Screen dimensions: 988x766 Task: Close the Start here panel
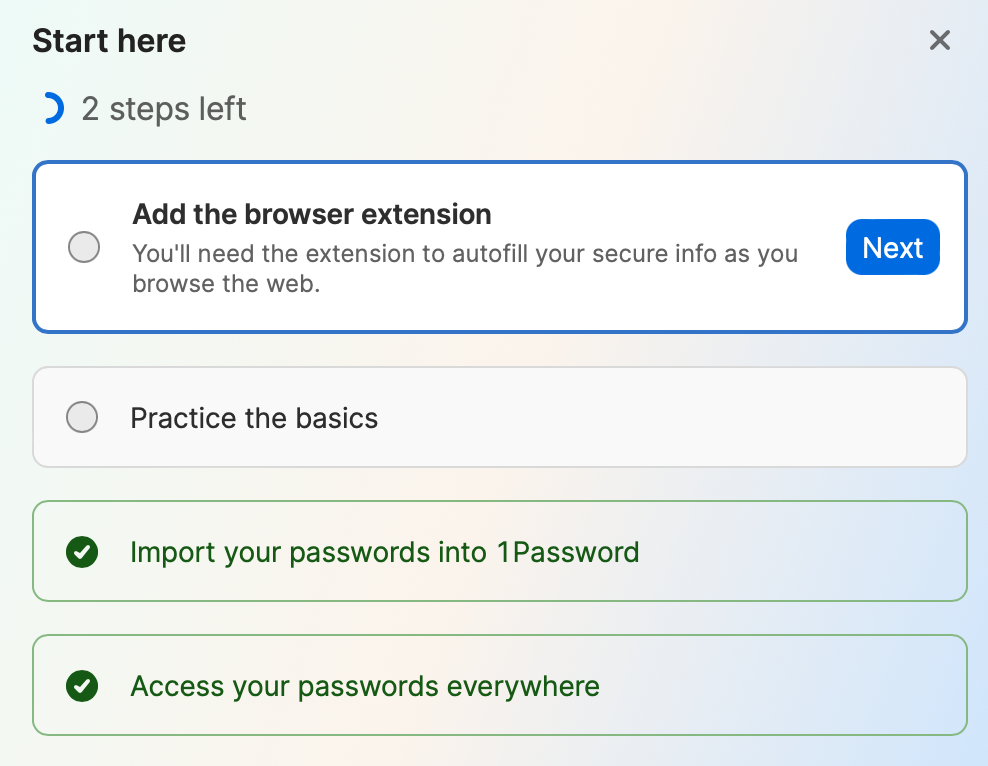(939, 40)
